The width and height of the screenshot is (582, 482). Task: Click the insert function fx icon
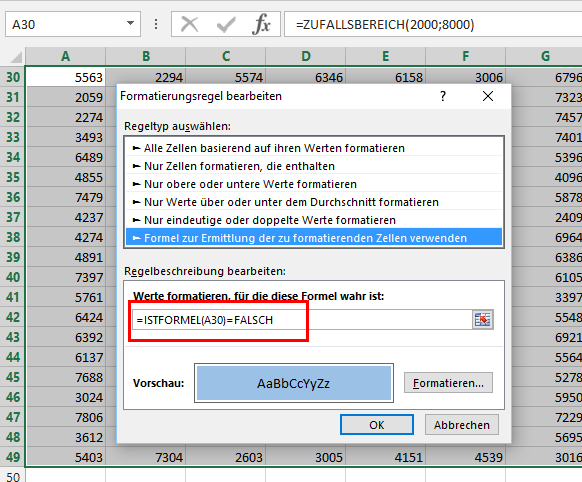click(261, 24)
